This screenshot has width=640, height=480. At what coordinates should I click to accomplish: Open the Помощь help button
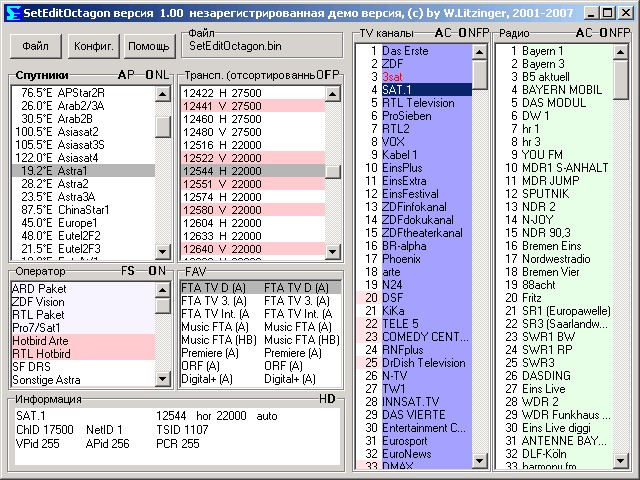pyautogui.click(x=149, y=46)
